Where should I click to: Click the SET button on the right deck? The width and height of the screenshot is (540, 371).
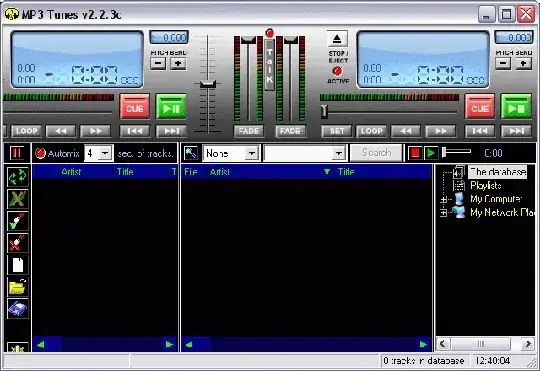tap(336, 131)
